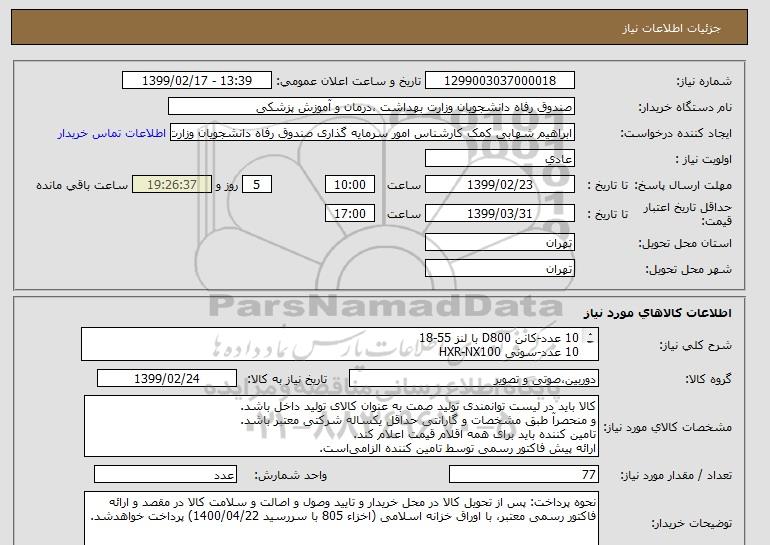
Task: Click the need number field 1299003037000018
Action: pos(499,81)
